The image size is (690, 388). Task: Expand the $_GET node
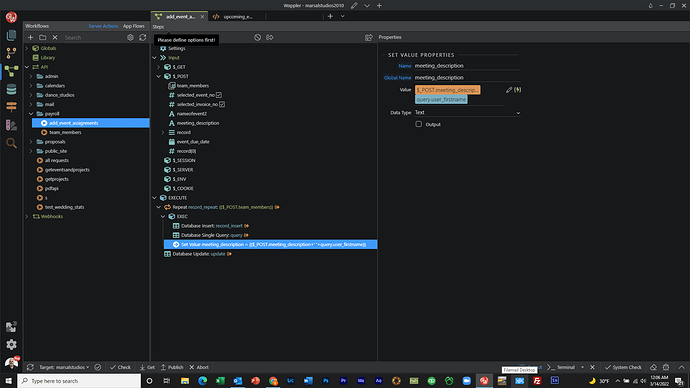(x=159, y=67)
